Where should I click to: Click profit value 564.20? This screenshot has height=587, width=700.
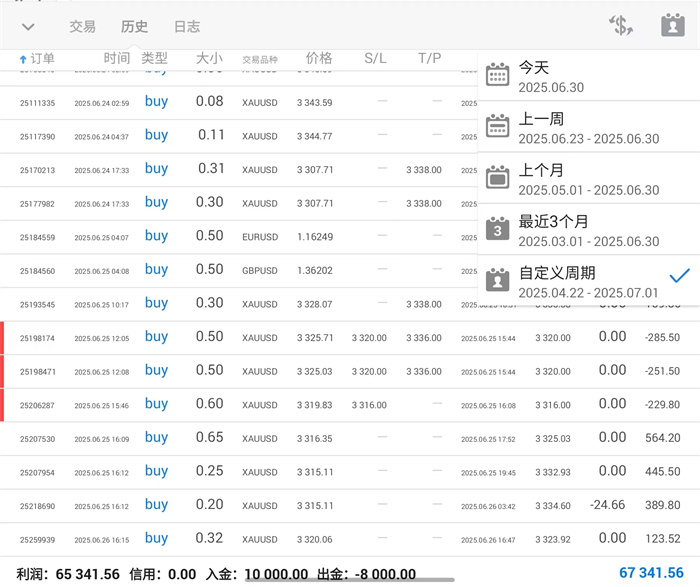tap(662, 438)
